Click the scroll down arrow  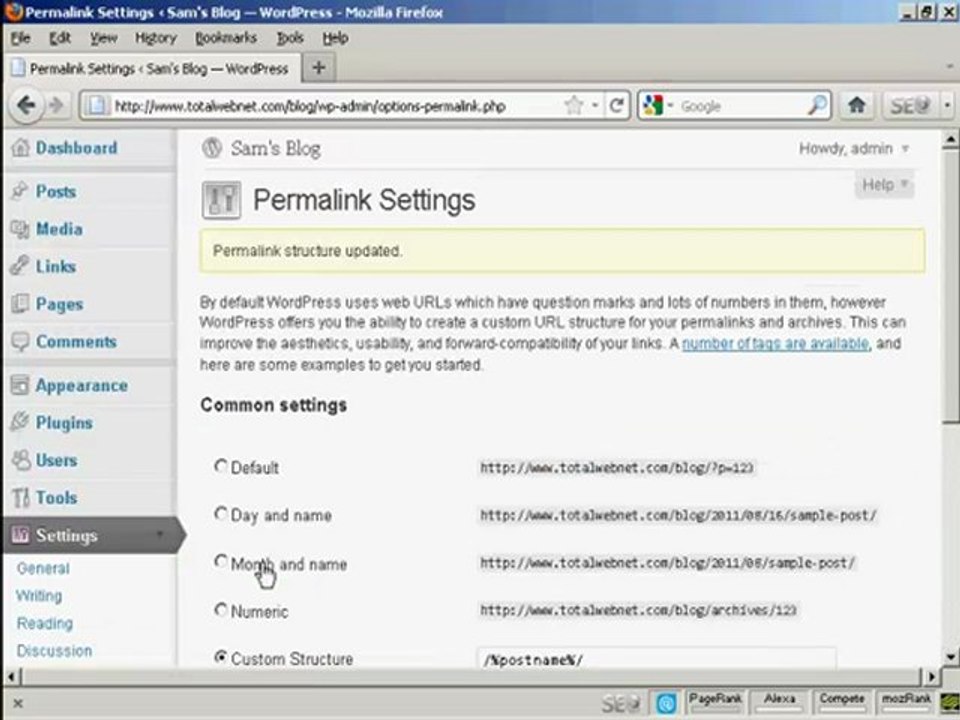click(950, 656)
